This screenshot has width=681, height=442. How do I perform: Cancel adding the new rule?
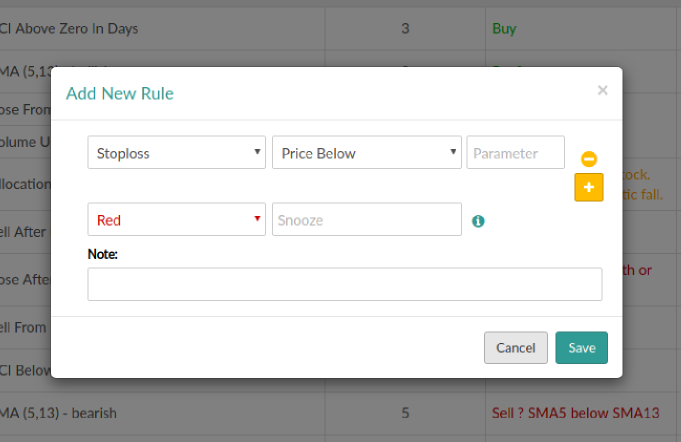pyautogui.click(x=516, y=348)
